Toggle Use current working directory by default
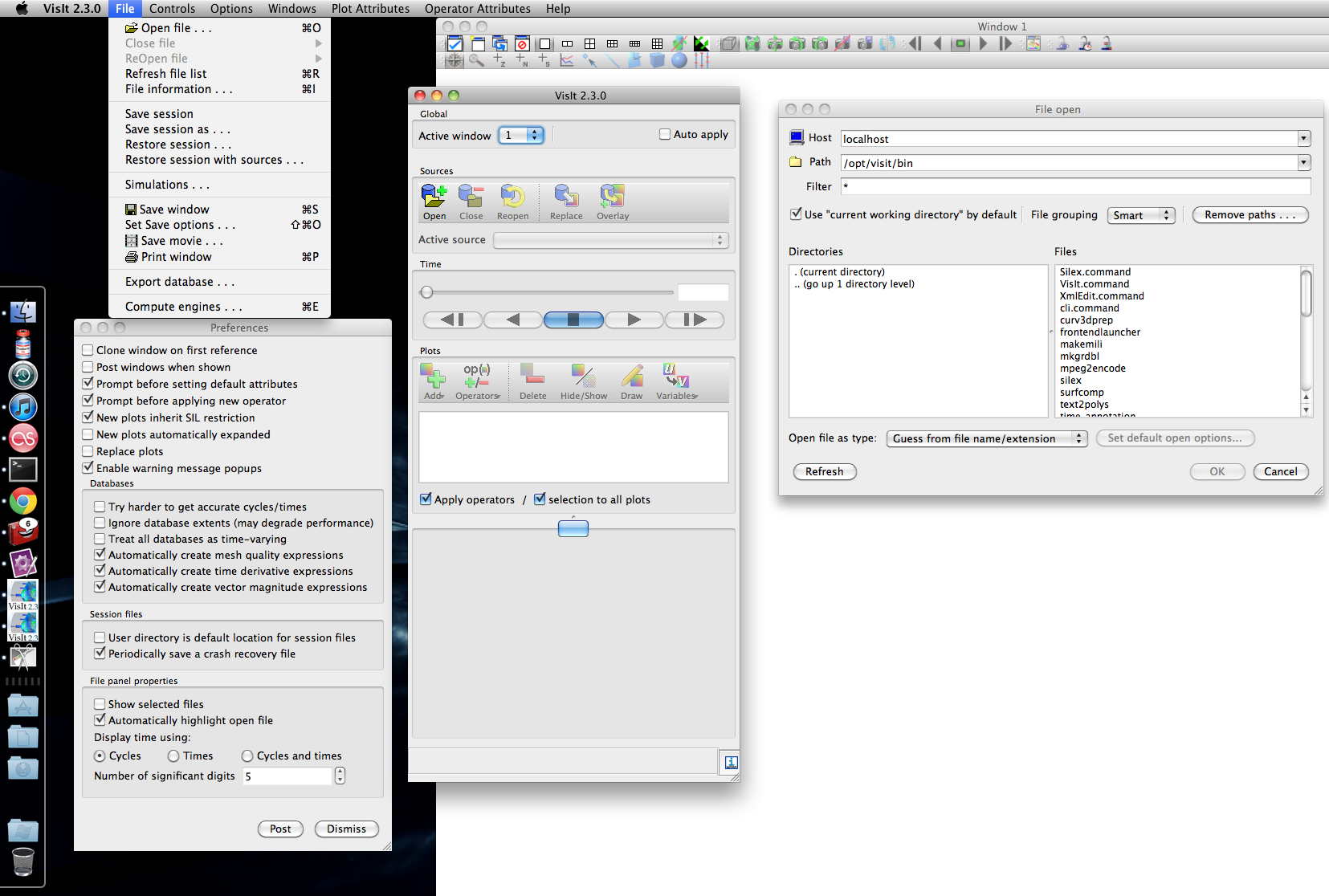The width and height of the screenshot is (1329, 896). [x=796, y=214]
